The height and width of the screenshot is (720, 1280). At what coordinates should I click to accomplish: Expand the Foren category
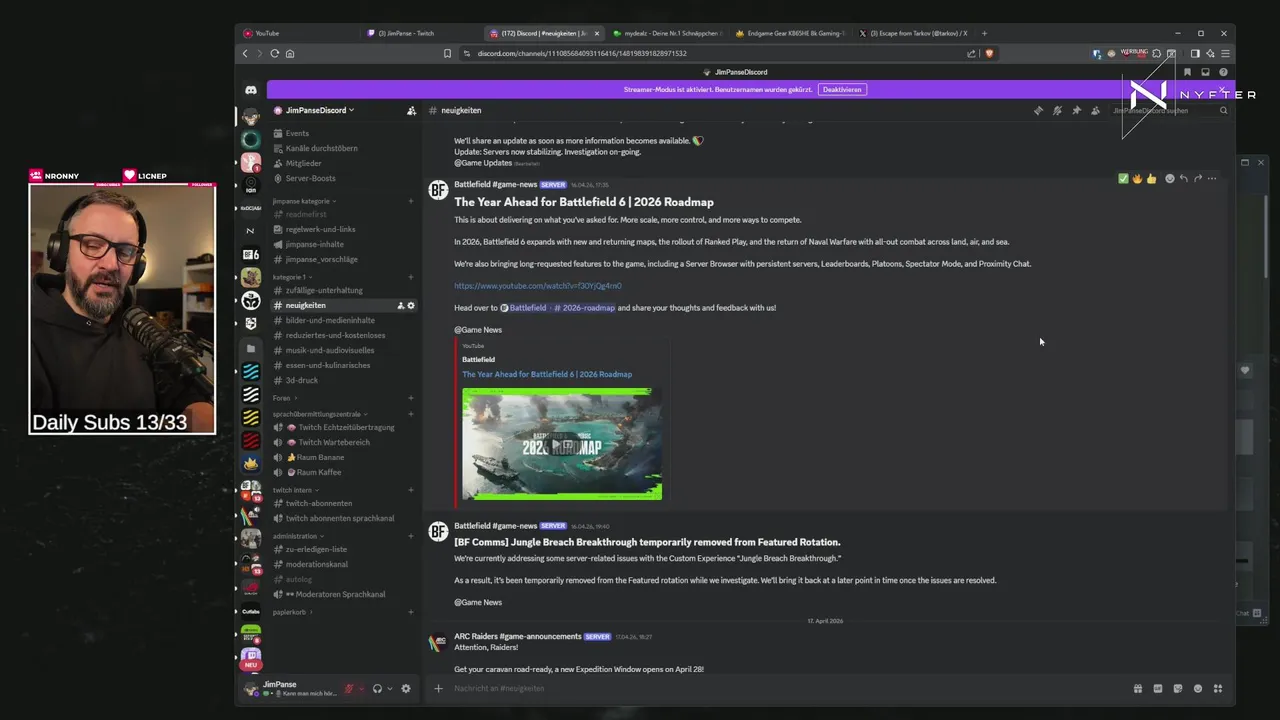(285, 398)
